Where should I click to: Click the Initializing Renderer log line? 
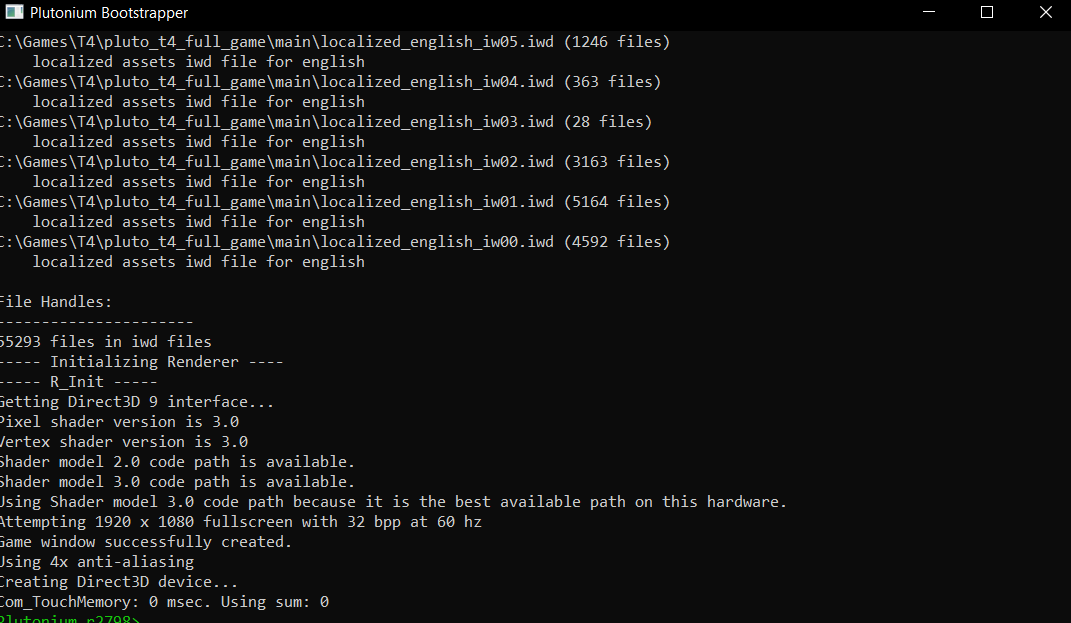[x=141, y=362]
